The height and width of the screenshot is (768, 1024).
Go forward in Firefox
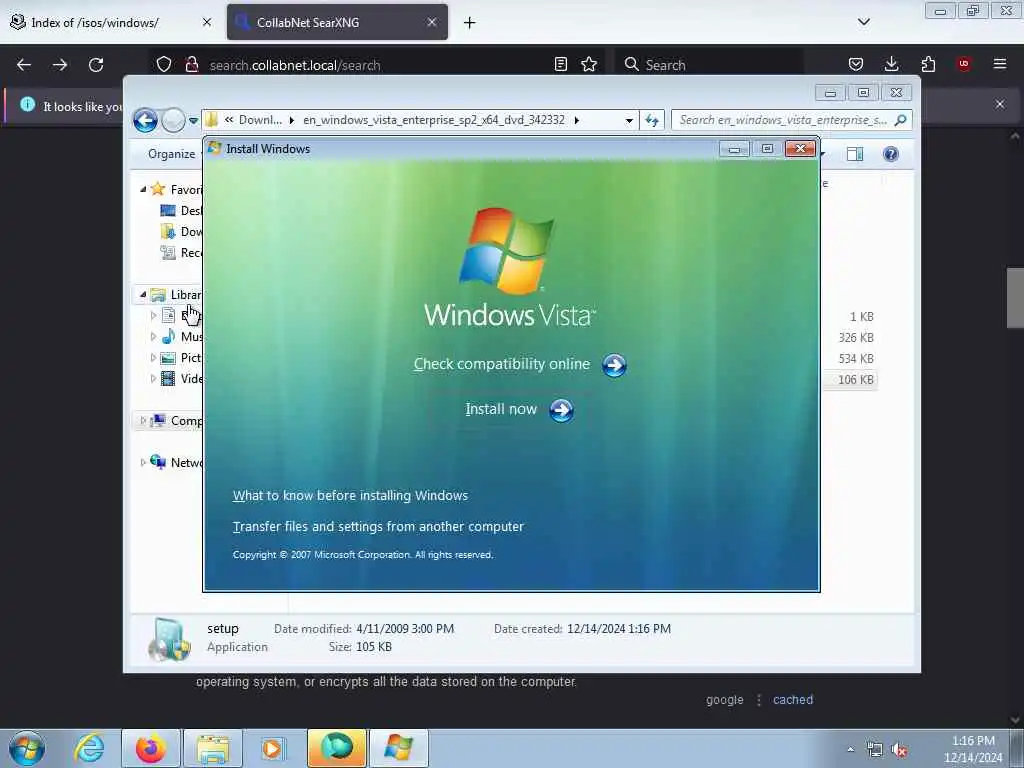(x=60, y=65)
